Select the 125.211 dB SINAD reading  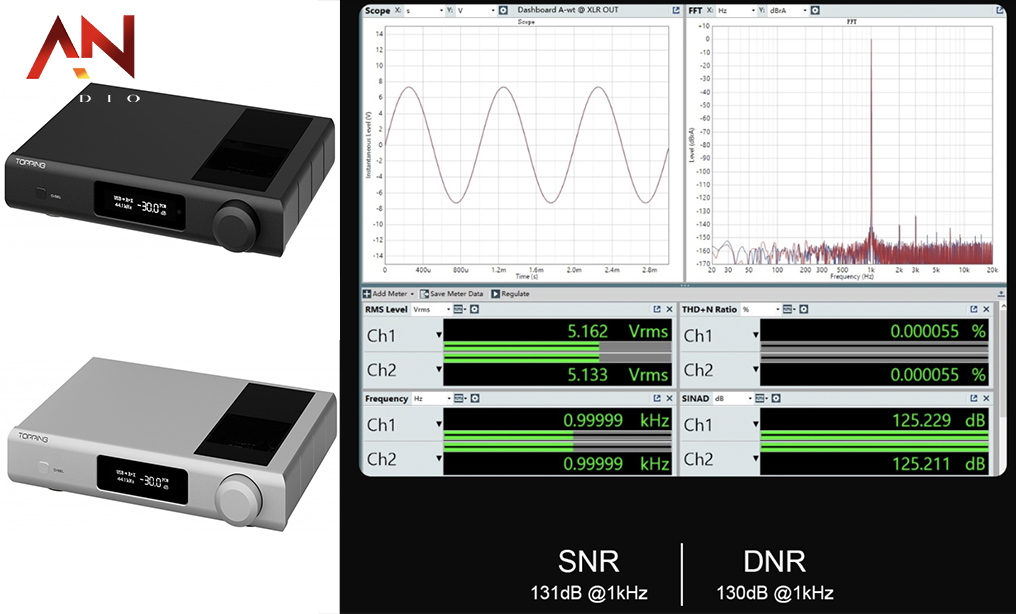tap(939, 464)
